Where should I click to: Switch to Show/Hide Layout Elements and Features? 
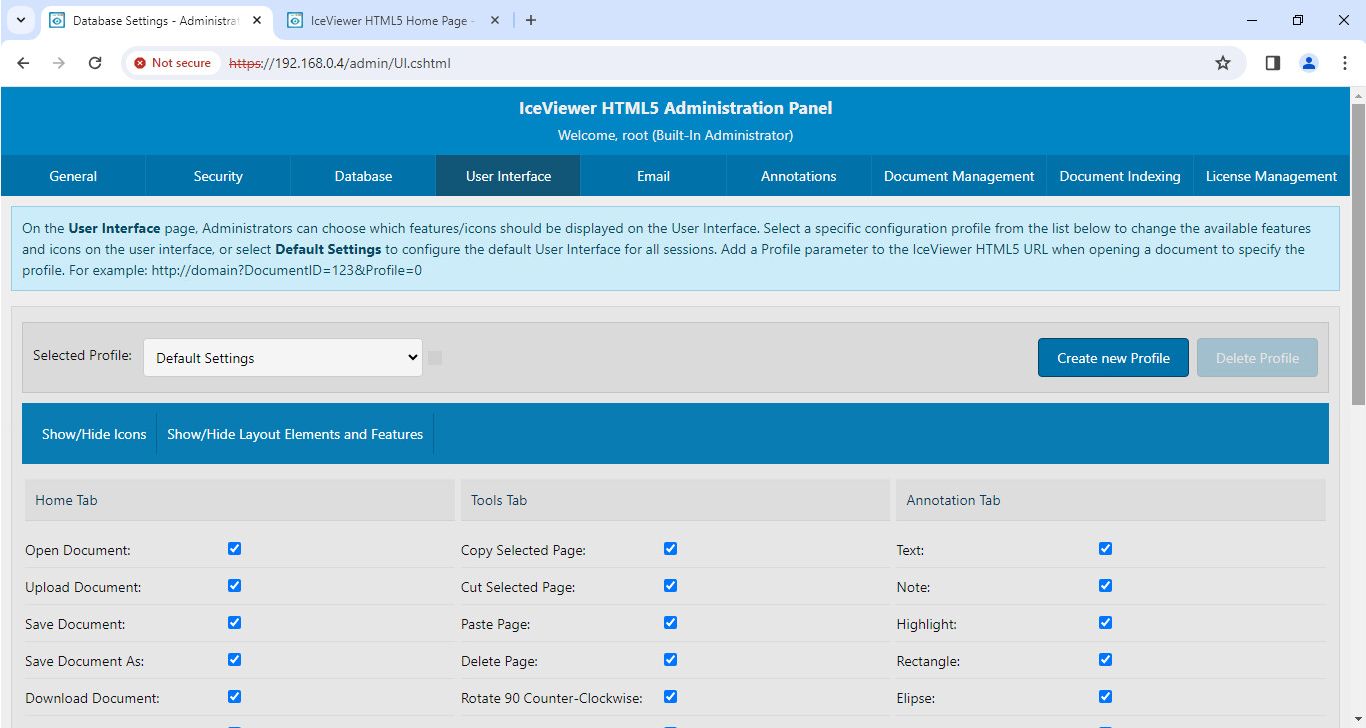pyautogui.click(x=295, y=434)
